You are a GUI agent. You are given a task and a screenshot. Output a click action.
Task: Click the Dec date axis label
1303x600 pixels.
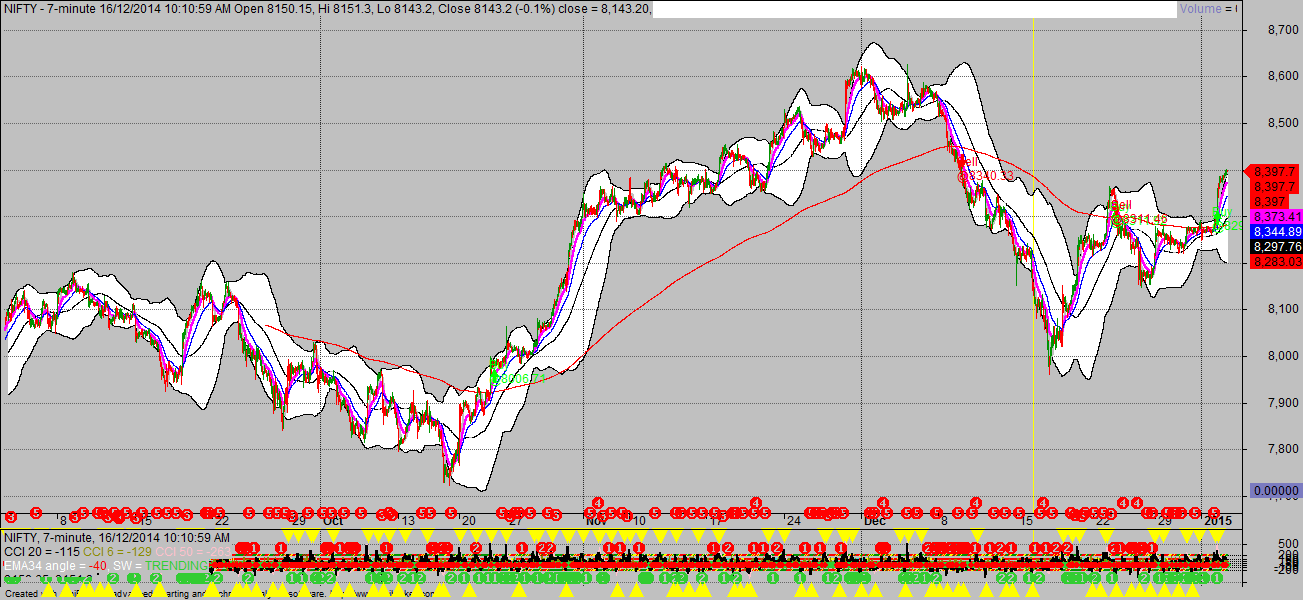[x=875, y=521]
